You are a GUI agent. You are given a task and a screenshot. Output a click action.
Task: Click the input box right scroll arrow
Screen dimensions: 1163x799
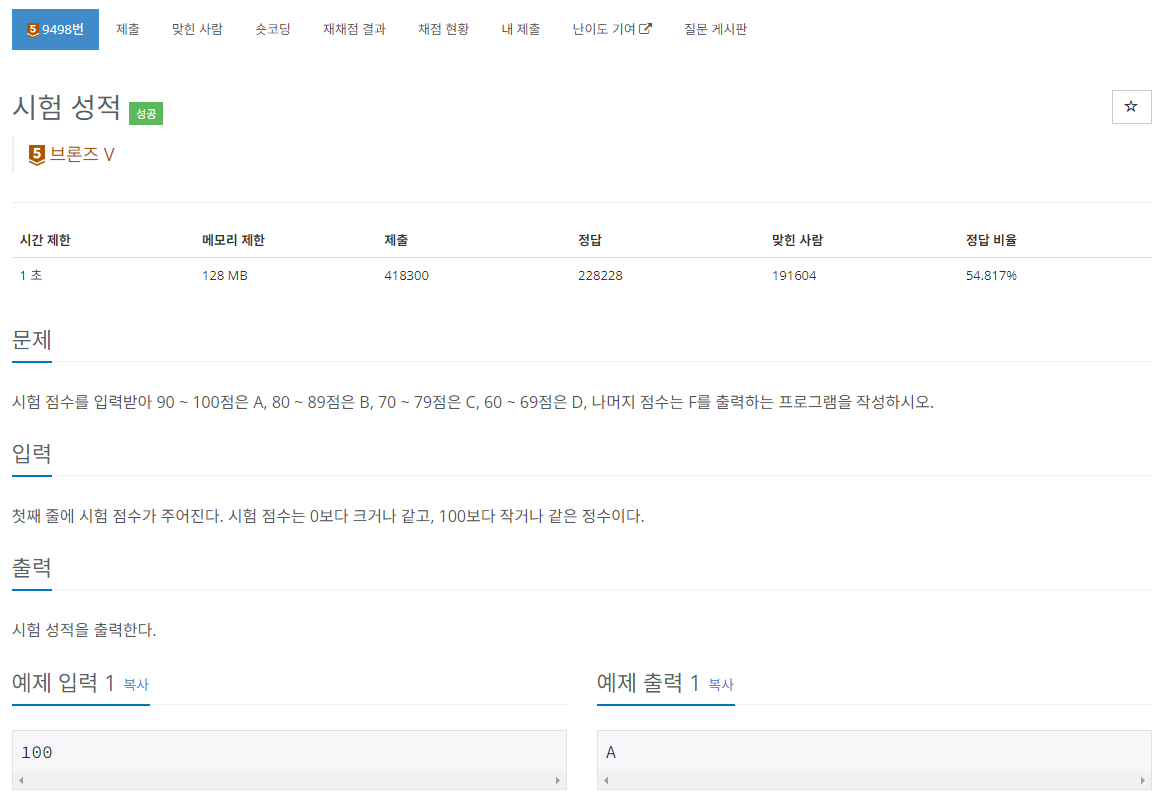tap(558, 780)
